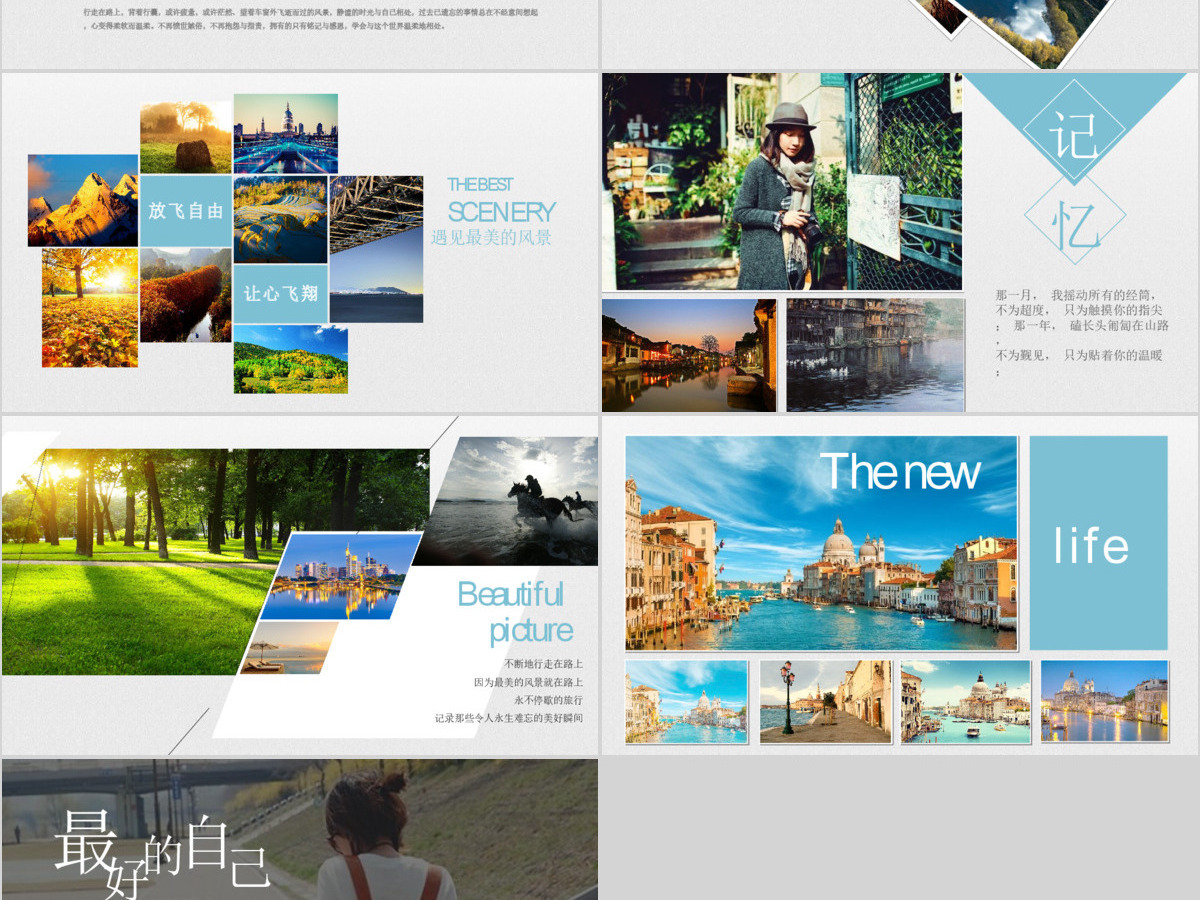Select the golden snowy mountain photo
This screenshot has height=900, width=1200.
click(83, 200)
